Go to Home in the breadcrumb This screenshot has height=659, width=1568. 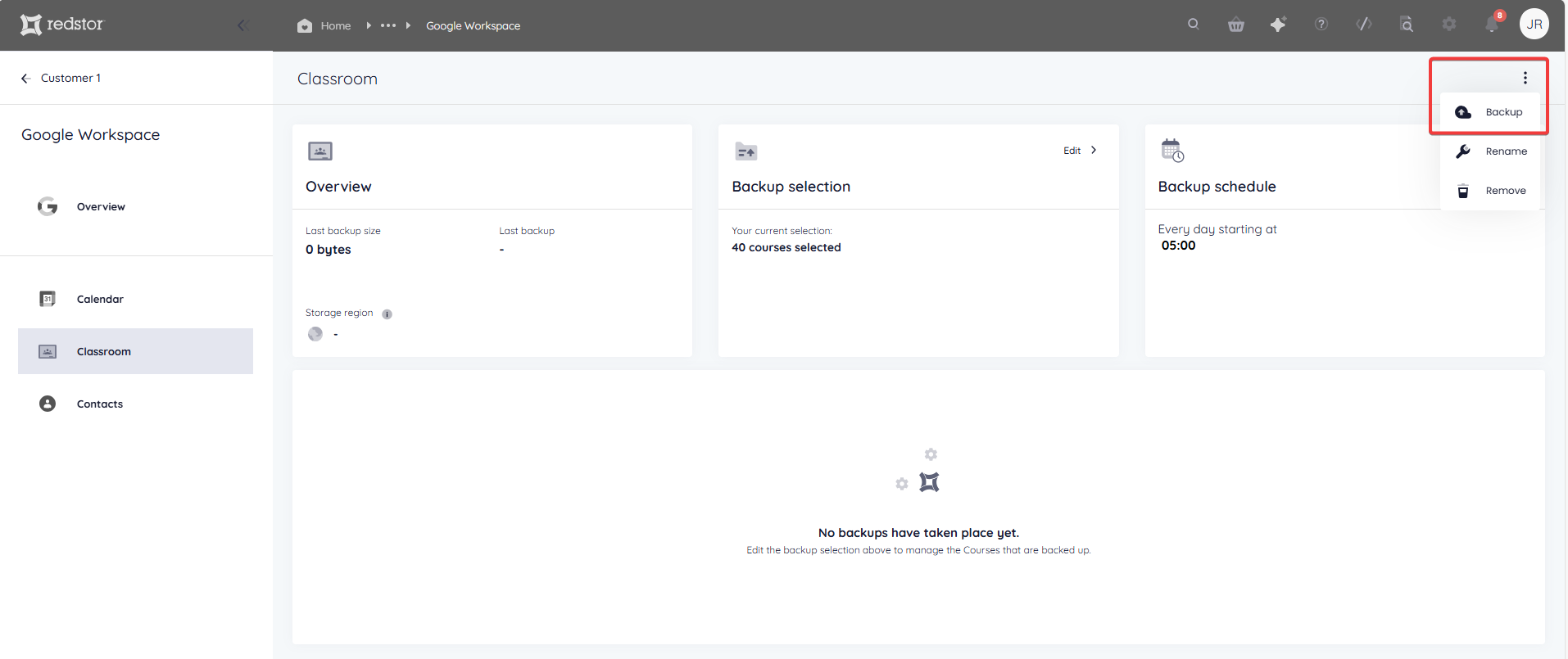(x=324, y=25)
